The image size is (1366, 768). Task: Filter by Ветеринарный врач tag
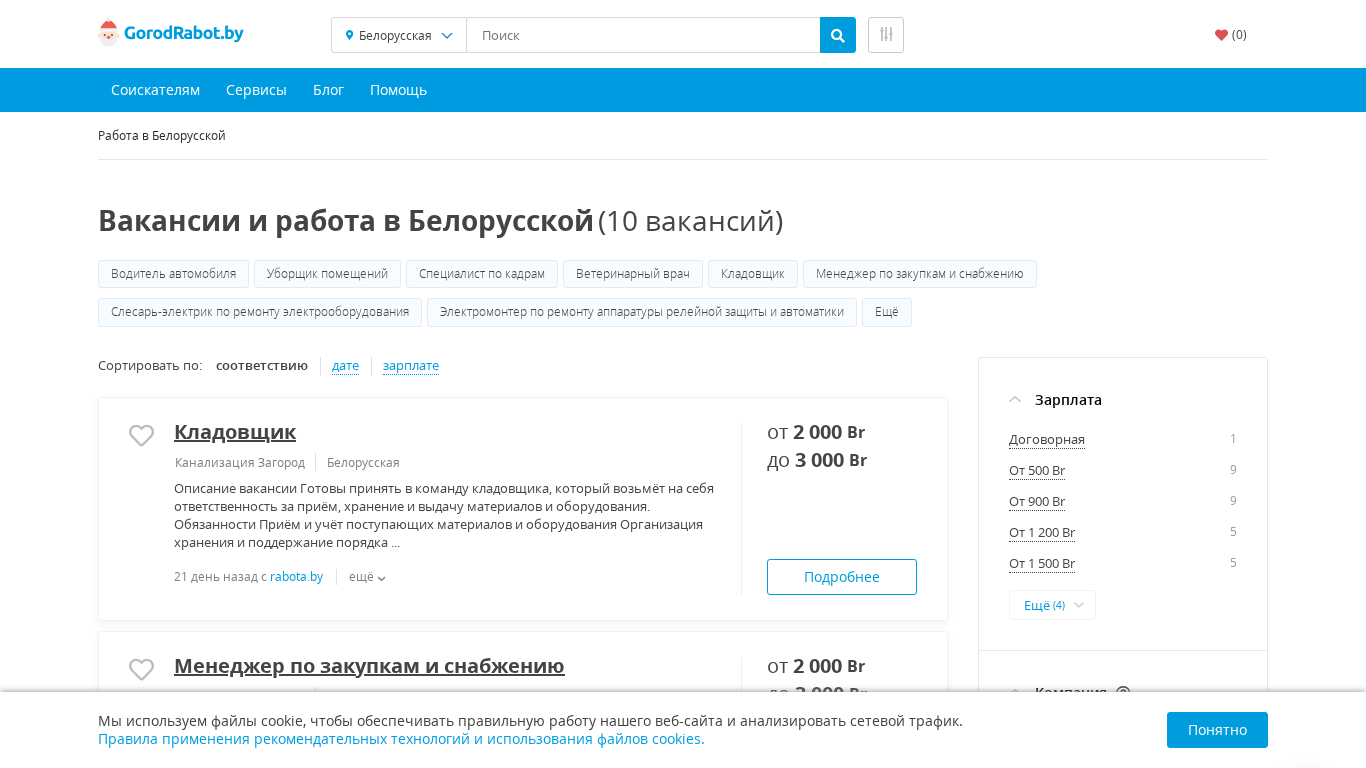click(x=633, y=274)
